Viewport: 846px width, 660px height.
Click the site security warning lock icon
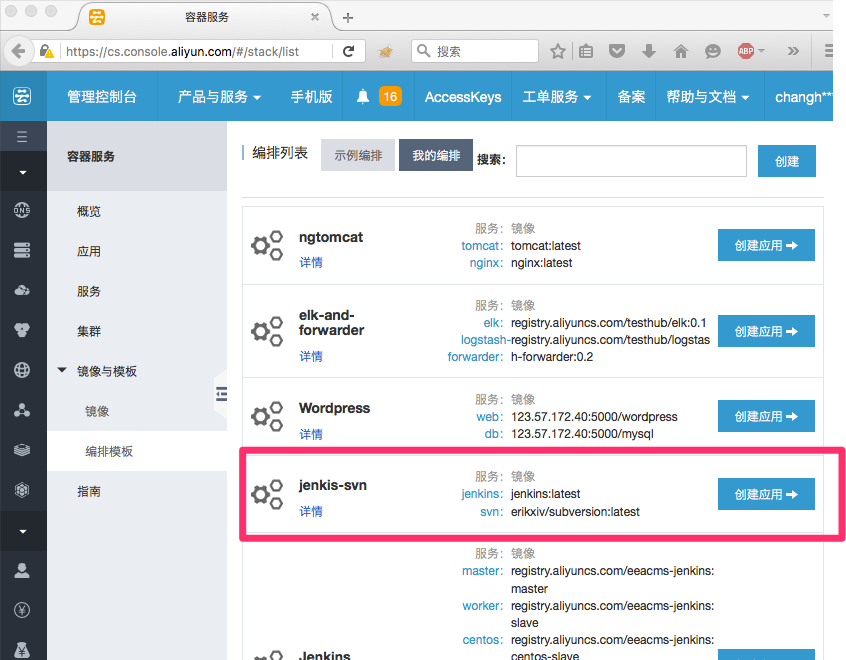pyautogui.click(x=47, y=51)
